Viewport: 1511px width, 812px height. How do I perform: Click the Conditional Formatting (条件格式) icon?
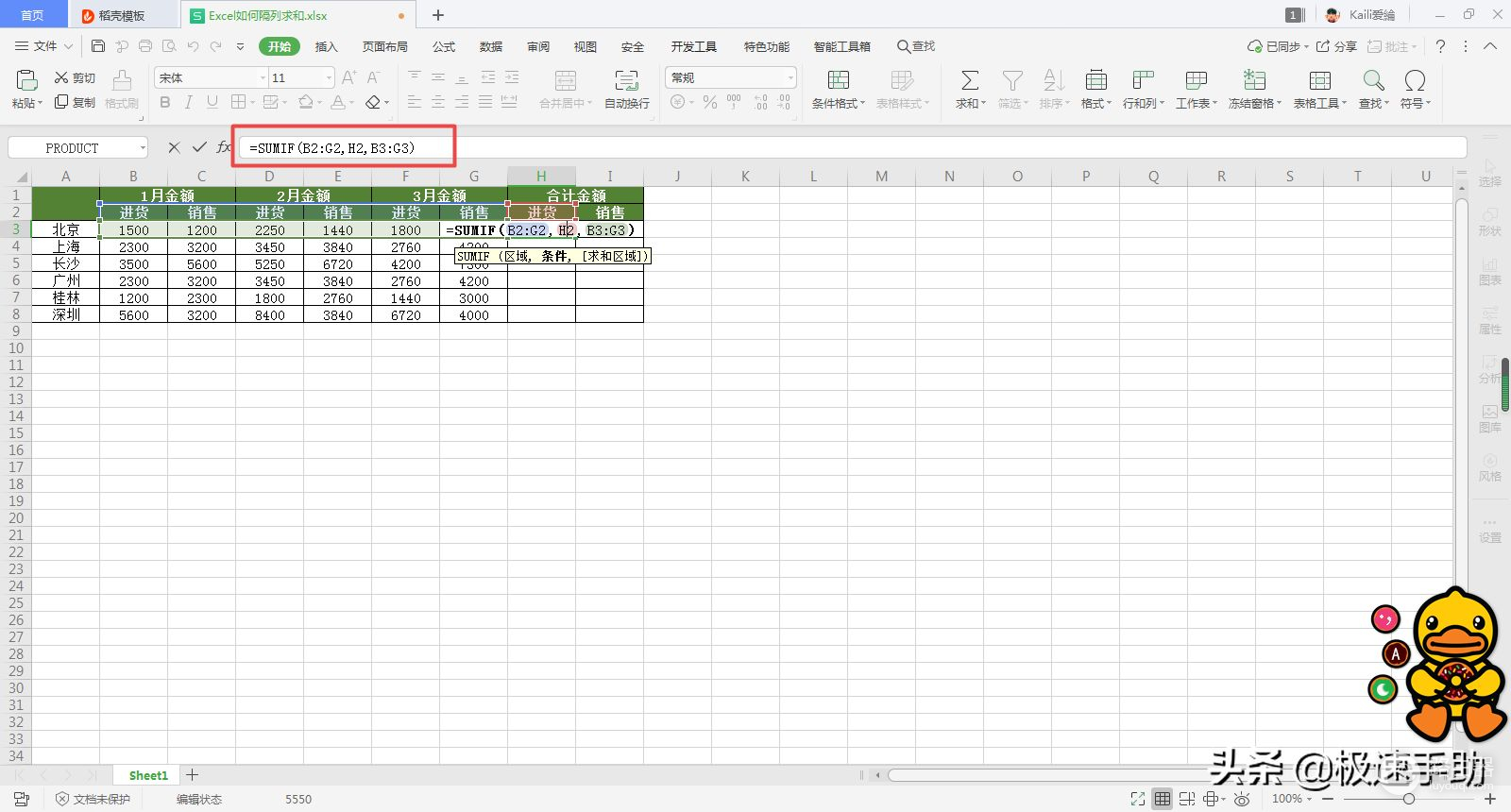(838, 80)
